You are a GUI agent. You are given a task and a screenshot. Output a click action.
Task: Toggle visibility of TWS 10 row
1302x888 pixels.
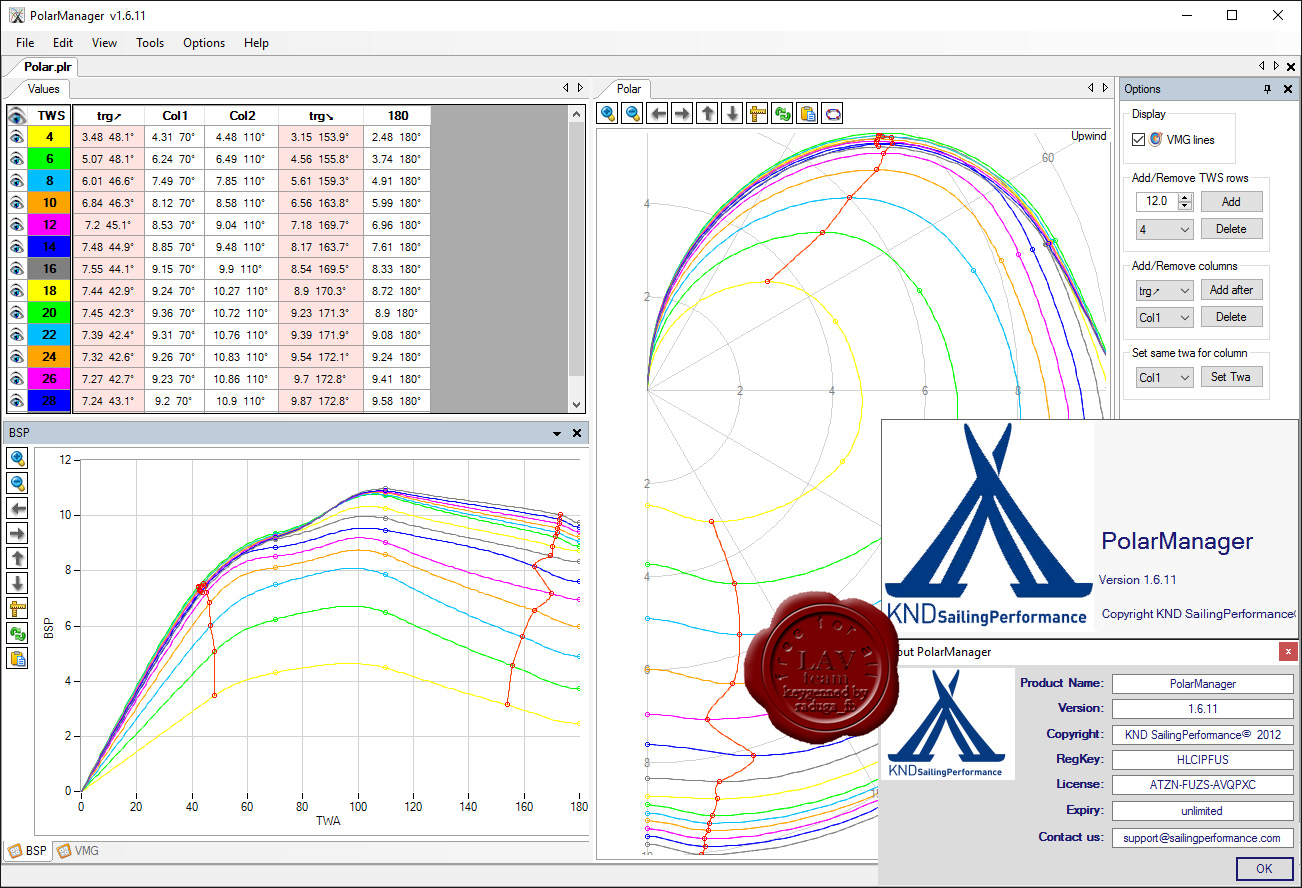[x=17, y=203]
